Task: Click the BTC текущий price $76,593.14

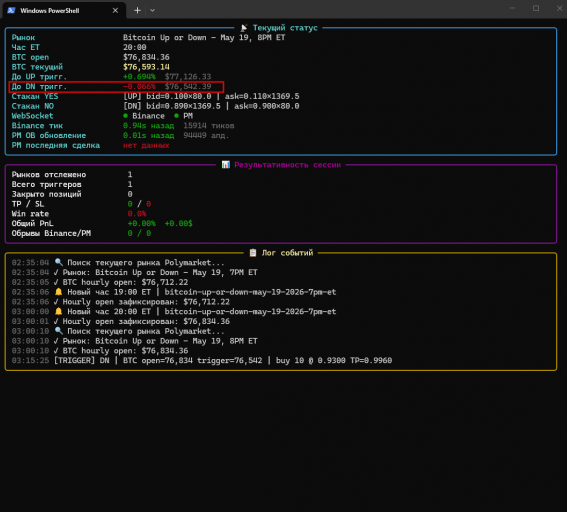Action: [x=146, y=67]
